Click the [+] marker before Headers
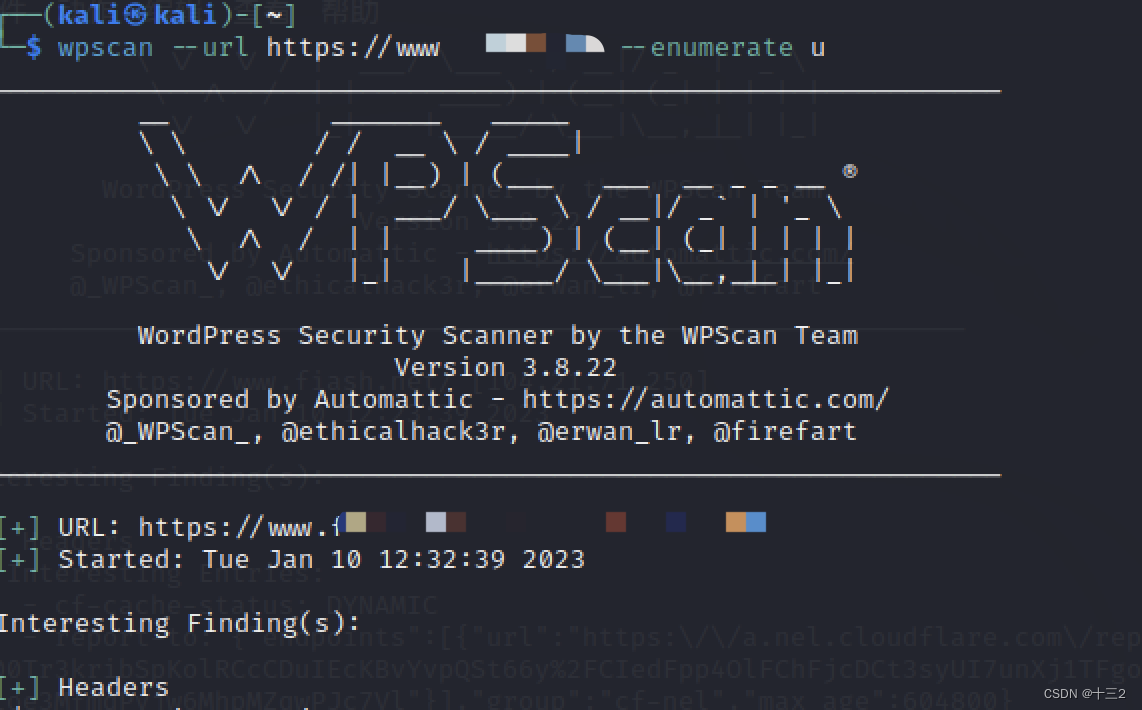Screen dimensions: 1142x710 point(20,687)
